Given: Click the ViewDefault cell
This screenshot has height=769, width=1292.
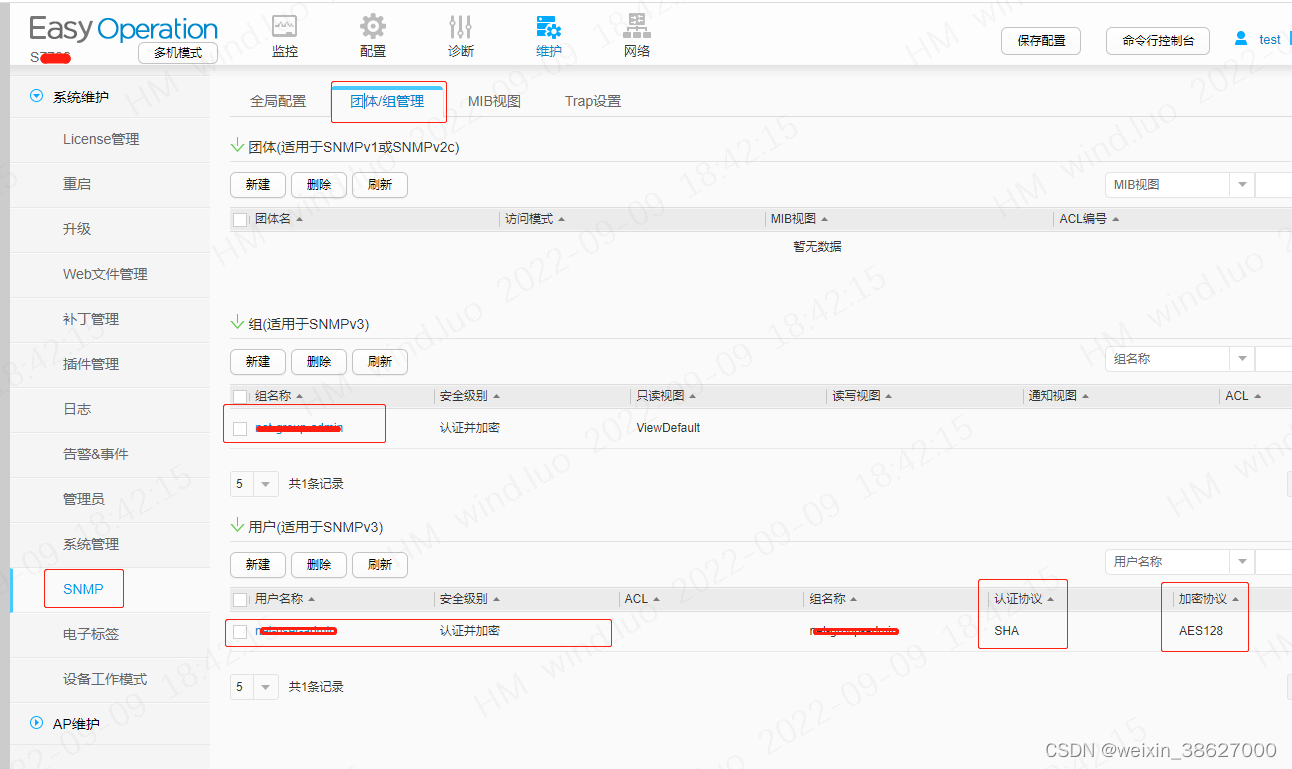Looking at the screenshot, I should pyautogui.click(x=668, y=428).
